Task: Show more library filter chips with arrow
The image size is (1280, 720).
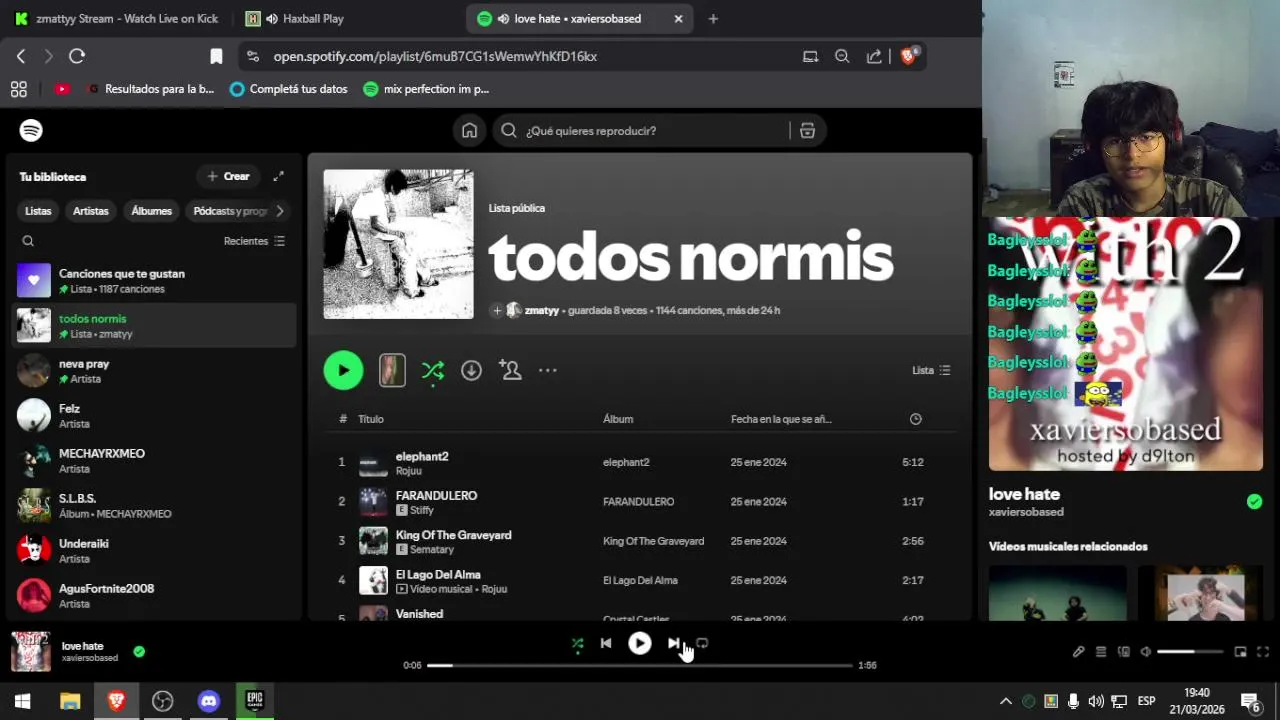Action: coord(280,211)
